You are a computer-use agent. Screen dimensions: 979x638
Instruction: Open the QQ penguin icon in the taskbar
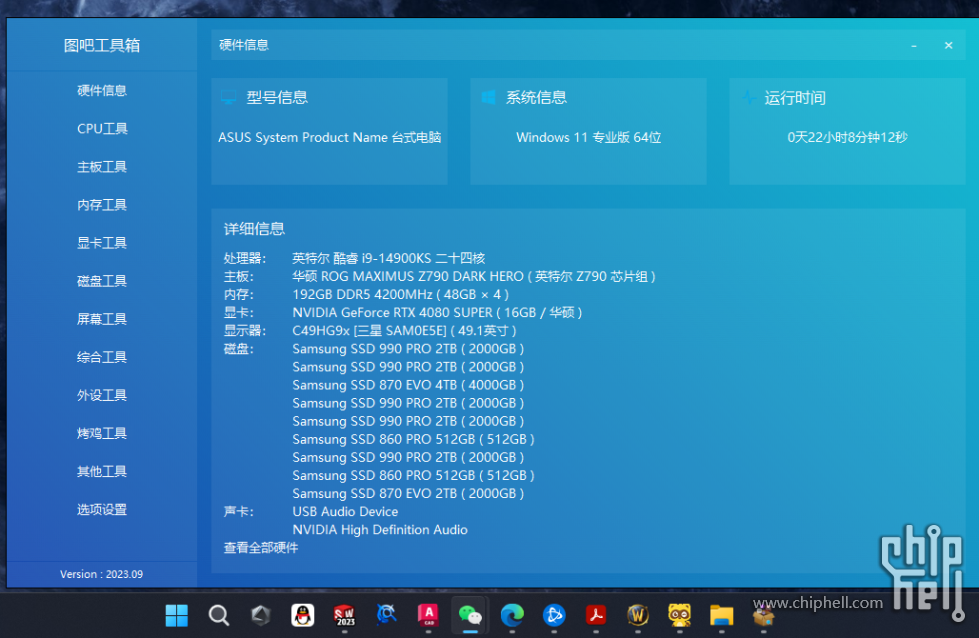(x=303, y=616)
